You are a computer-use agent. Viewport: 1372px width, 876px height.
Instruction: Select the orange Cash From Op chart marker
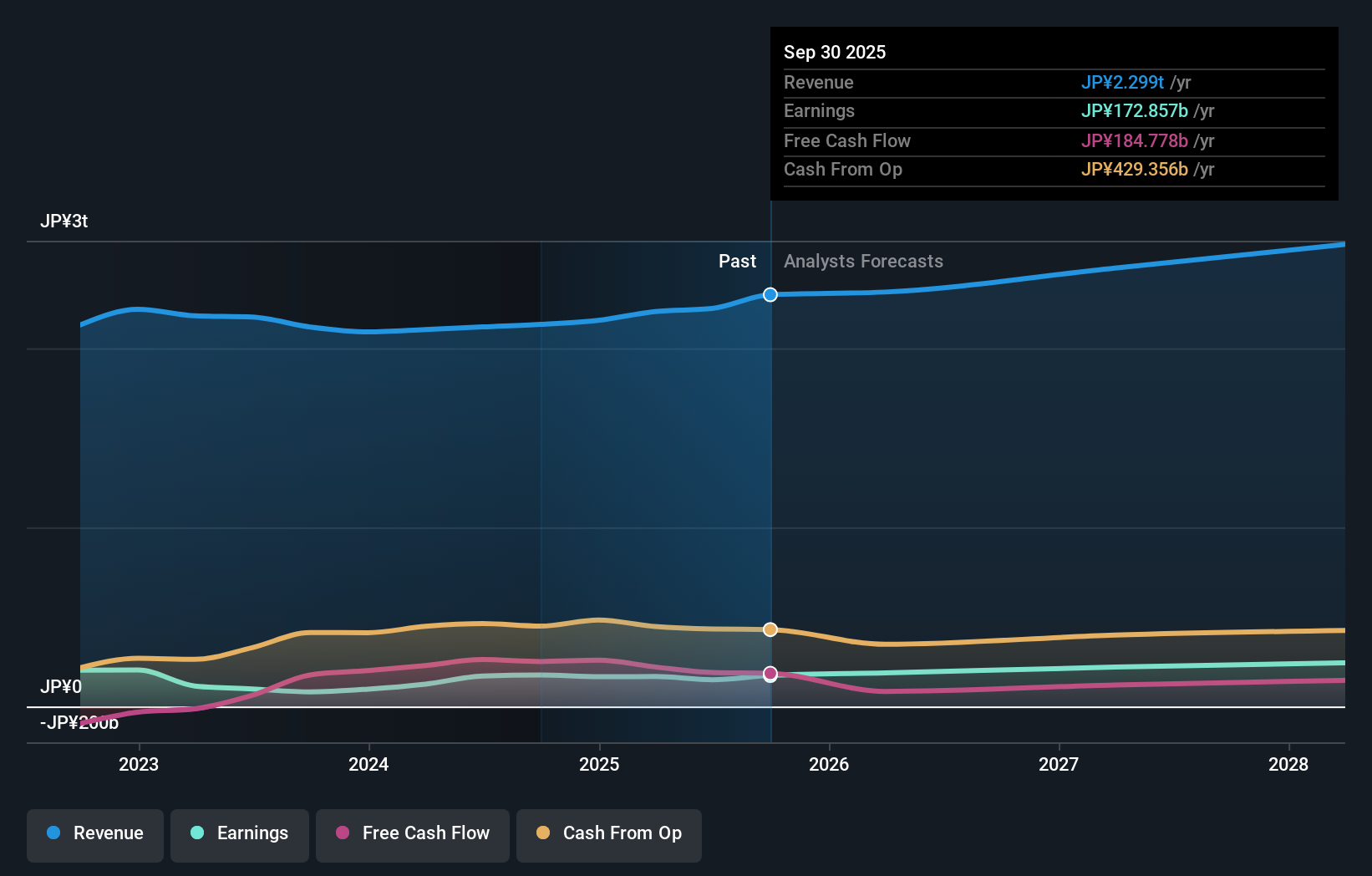(770, 629)
